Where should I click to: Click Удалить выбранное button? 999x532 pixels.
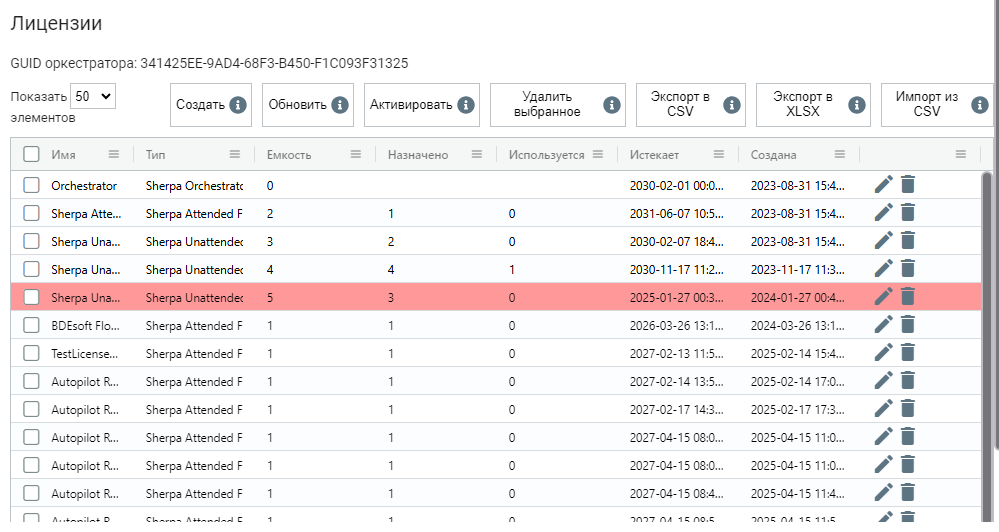pos(557,104)
